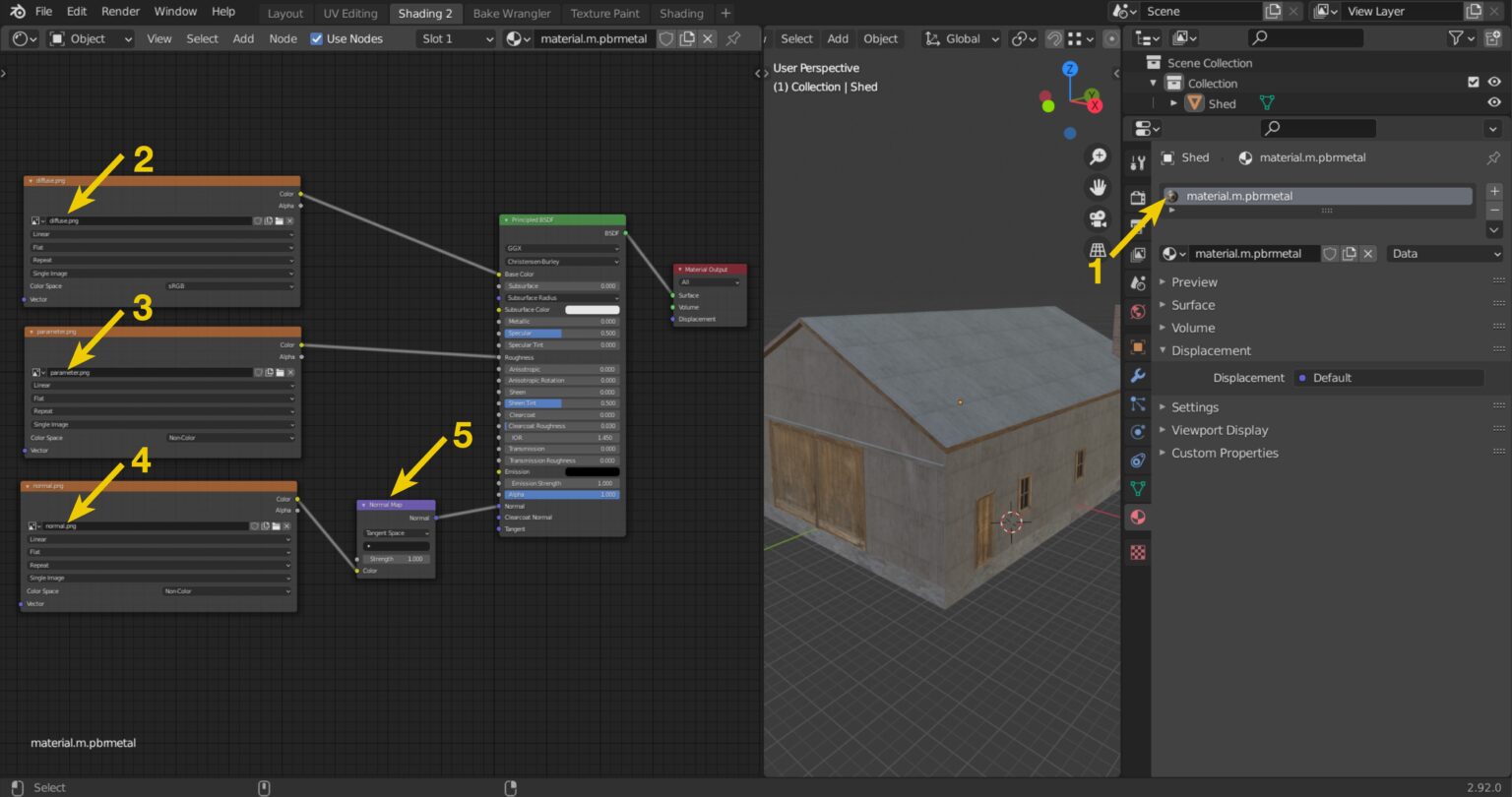1512x797 pixels.
Task: Open the Slot 1 dropdown
Action: click(456, 38)
